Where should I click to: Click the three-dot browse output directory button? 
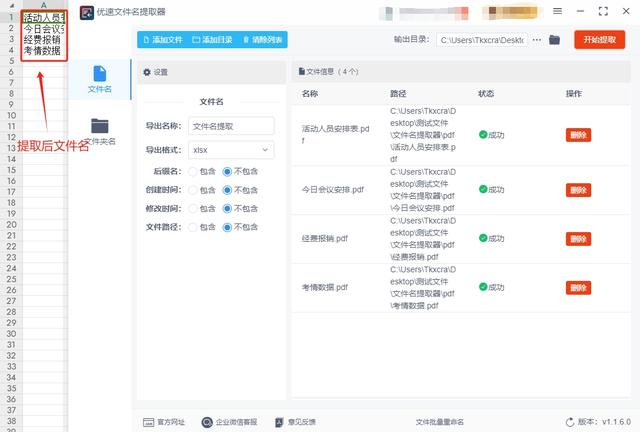pos(537,40)
